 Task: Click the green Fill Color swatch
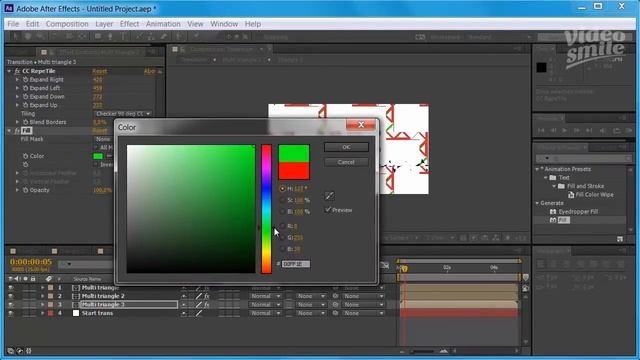pos(98,156)
